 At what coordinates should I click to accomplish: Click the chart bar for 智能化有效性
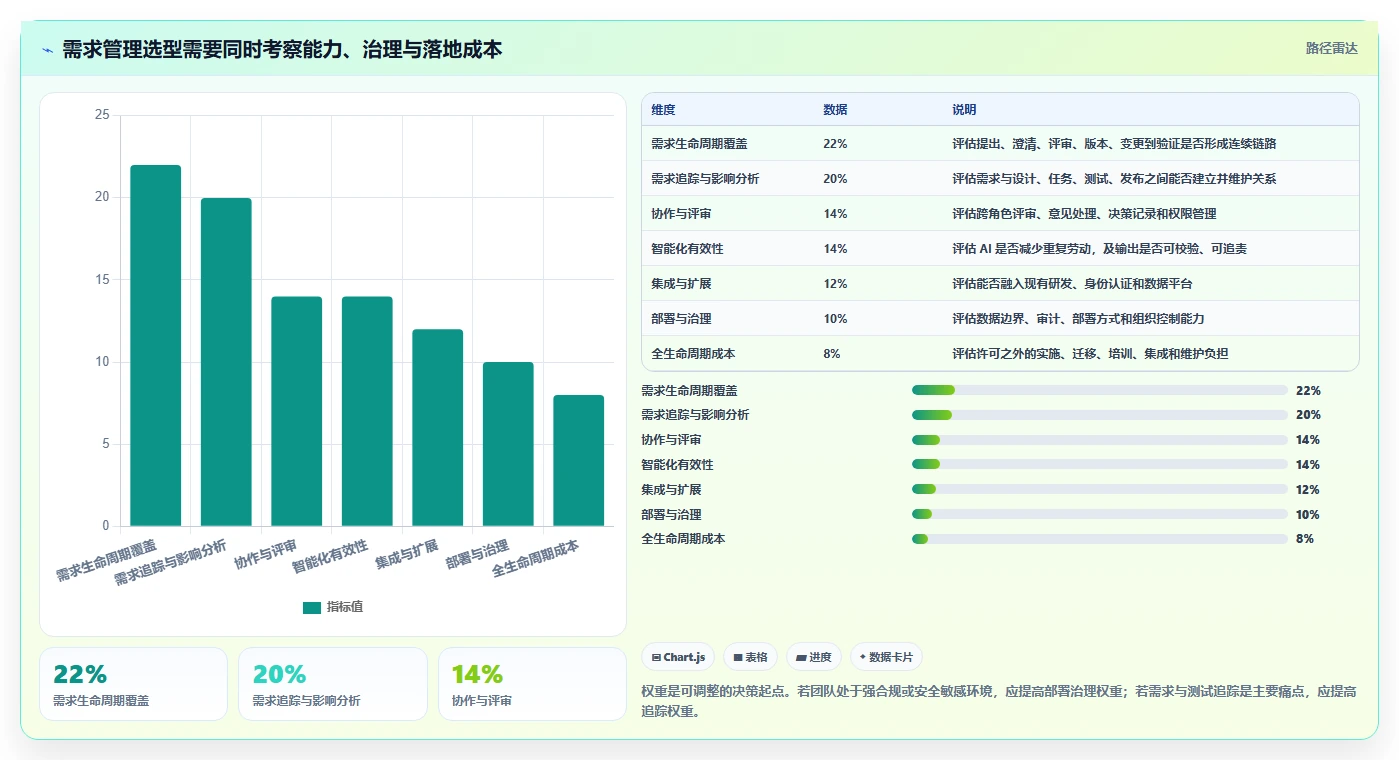click(367, 411)
